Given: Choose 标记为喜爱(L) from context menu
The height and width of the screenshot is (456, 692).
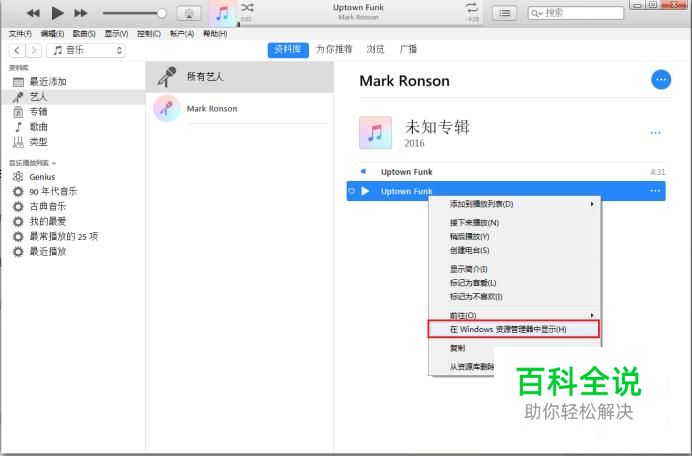Looking at the screenshot, I should point(515,283).
